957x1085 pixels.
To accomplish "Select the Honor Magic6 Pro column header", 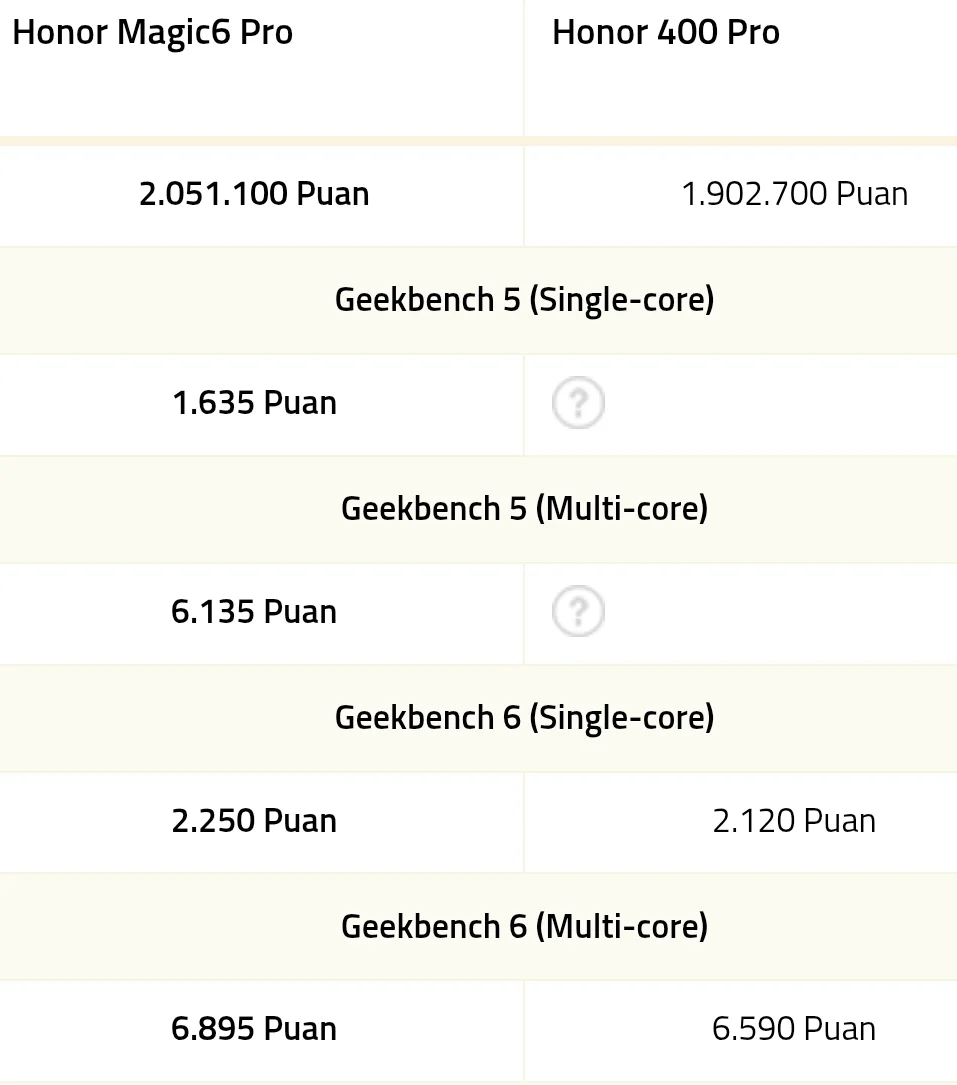I will pyautogui.click(x=153, y=33).
